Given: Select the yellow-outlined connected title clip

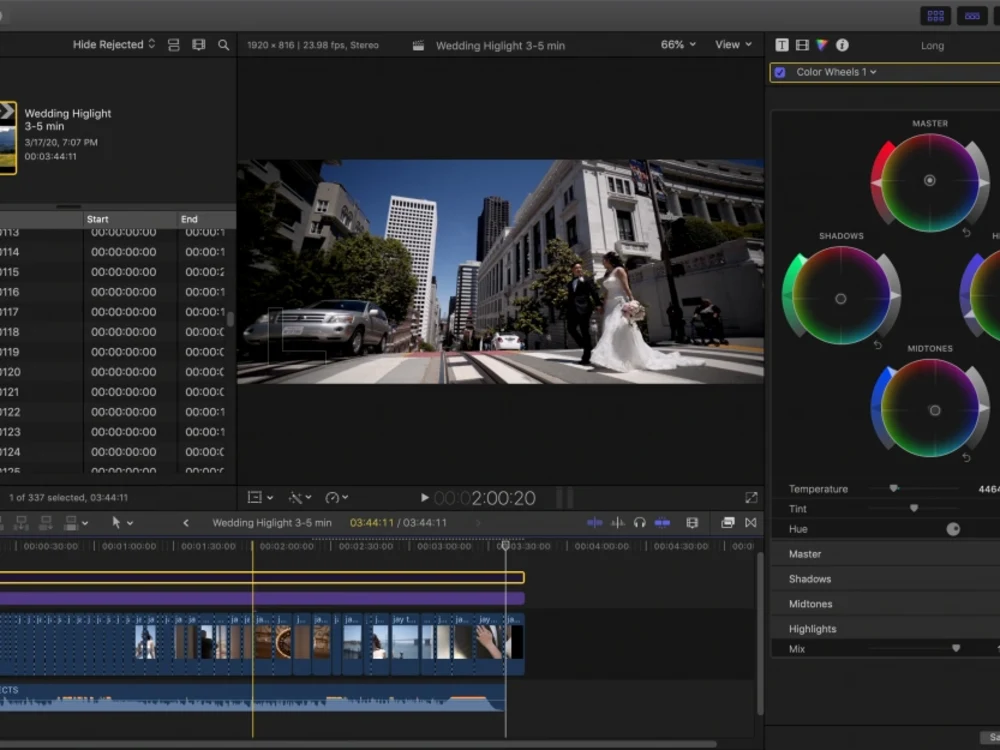Looking at the screenshot, I should [261, 578].
